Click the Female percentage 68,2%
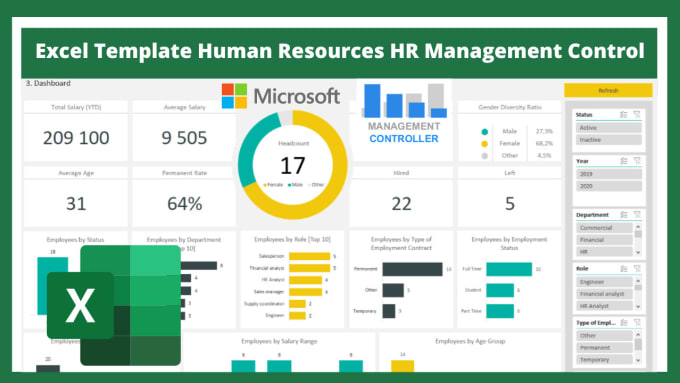680x383 pixels. pyautogui.click(x=544, y=143)
